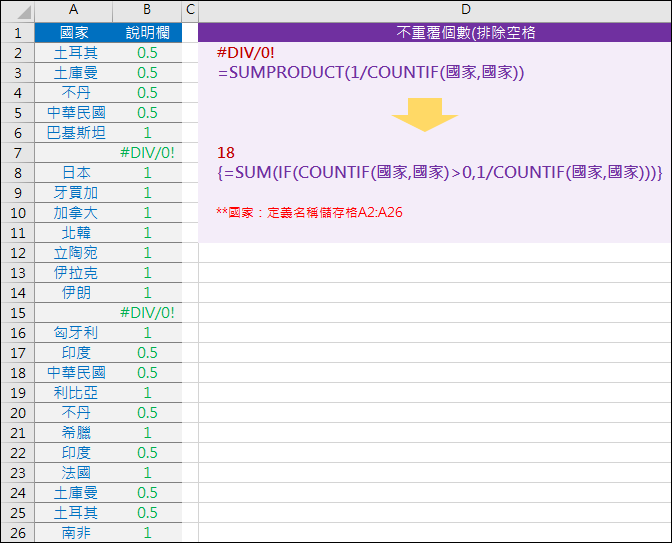Select cell 不丹 in row 4
The image size is (672, 543).
pos(74,93)
